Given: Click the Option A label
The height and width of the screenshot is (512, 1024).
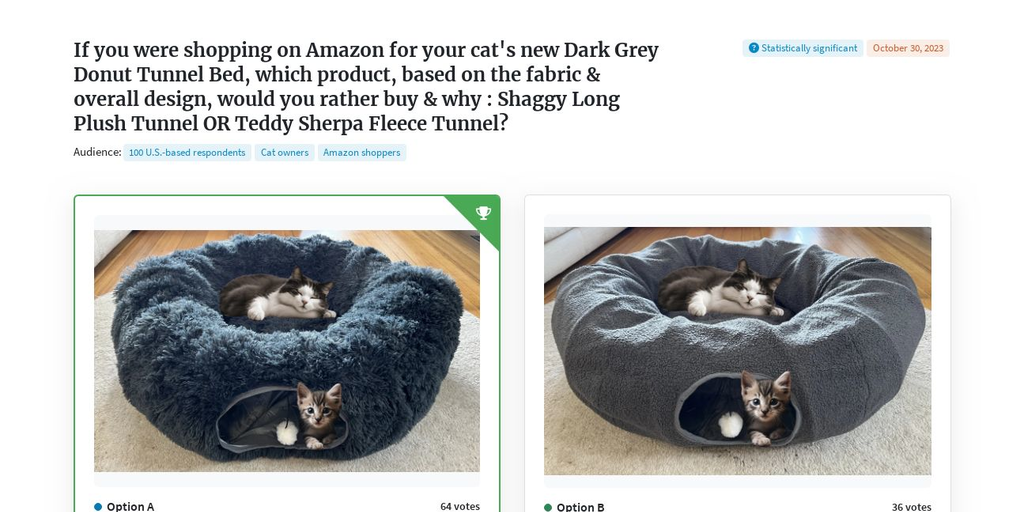Looking at the screenshot, I should (x=130, y=506).
